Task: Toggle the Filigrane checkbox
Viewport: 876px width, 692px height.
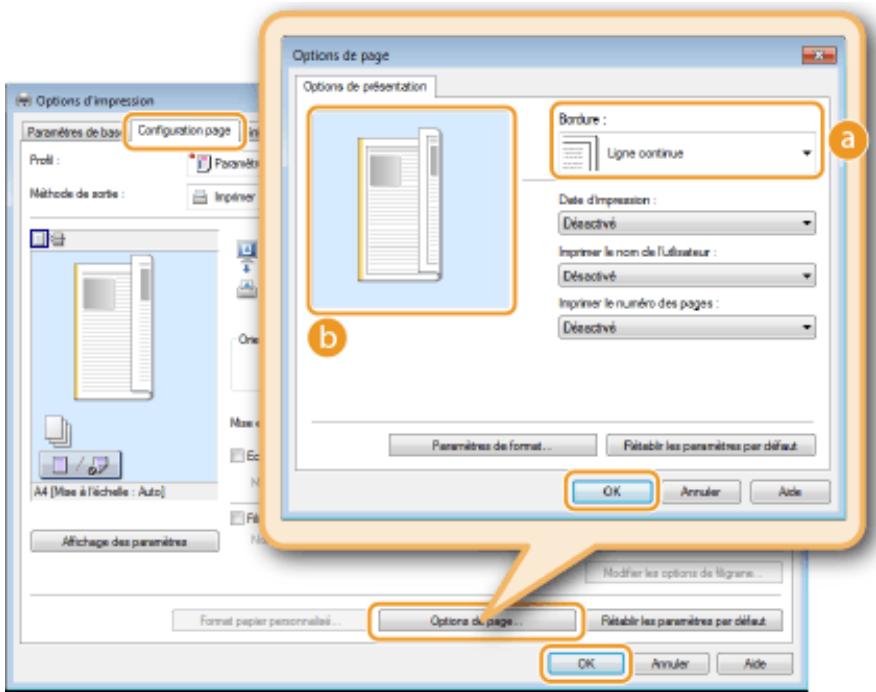Action: click(237, 518)
